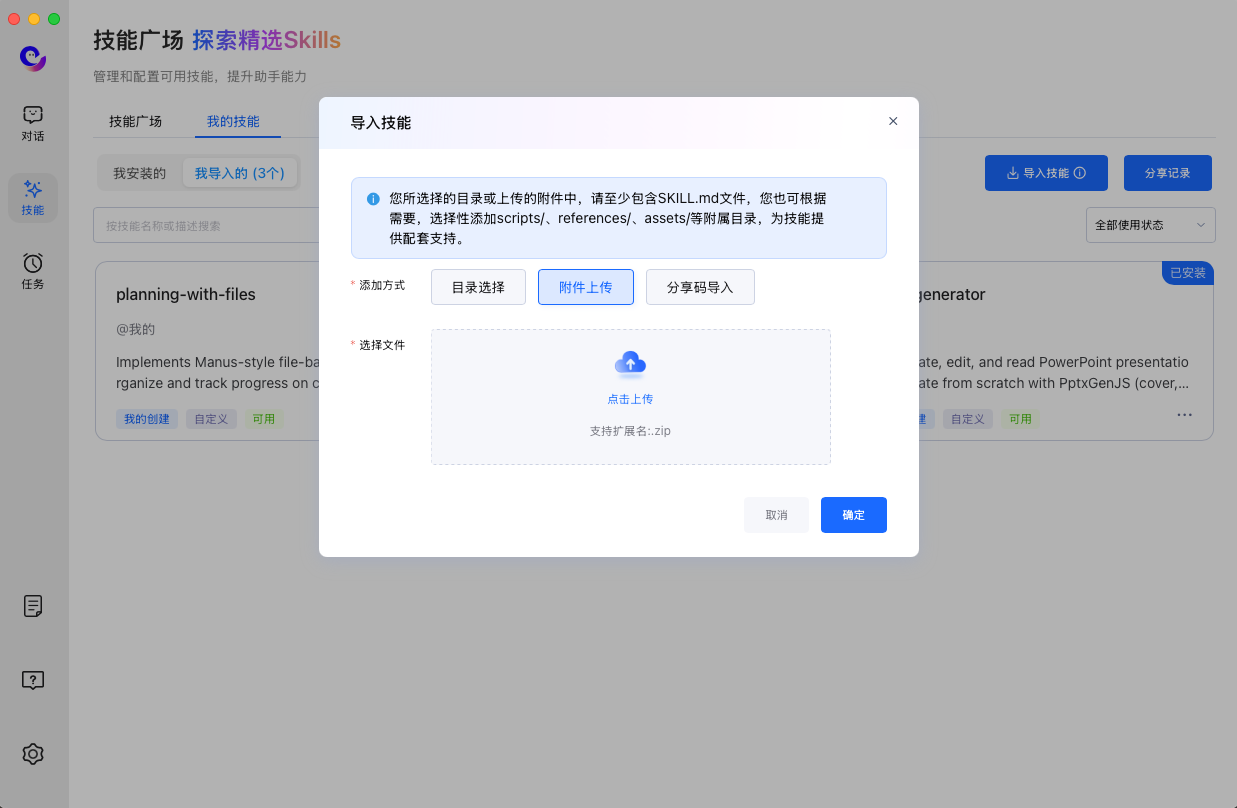Open the settings gear icon
1237x808 pixels.
pyautogui.click(x=33, y=754)
